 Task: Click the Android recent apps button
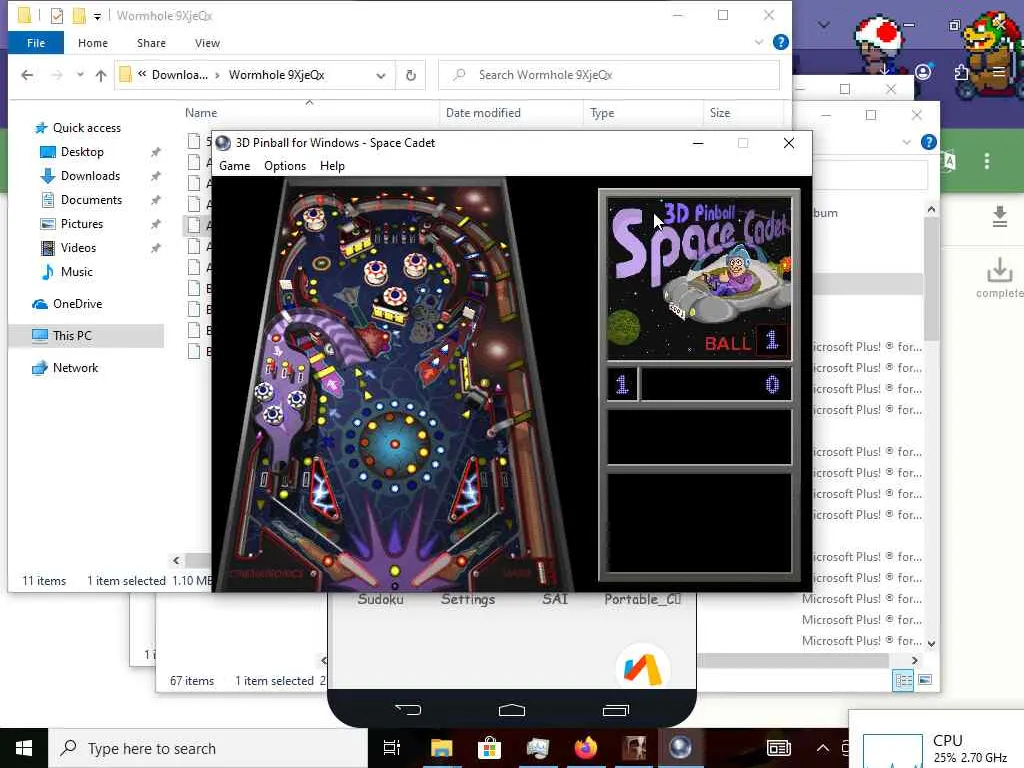615,710
